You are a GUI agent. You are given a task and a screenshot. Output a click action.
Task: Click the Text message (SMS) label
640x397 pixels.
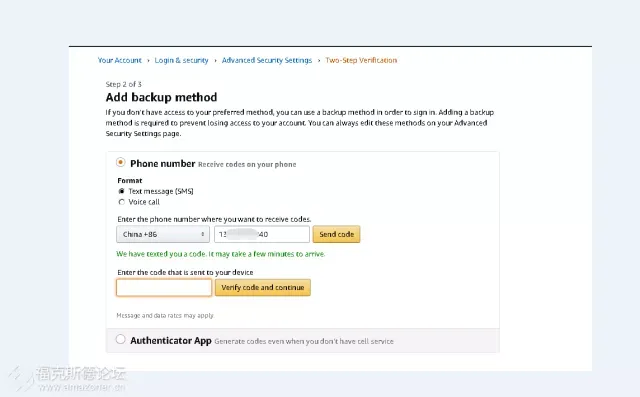161,191
